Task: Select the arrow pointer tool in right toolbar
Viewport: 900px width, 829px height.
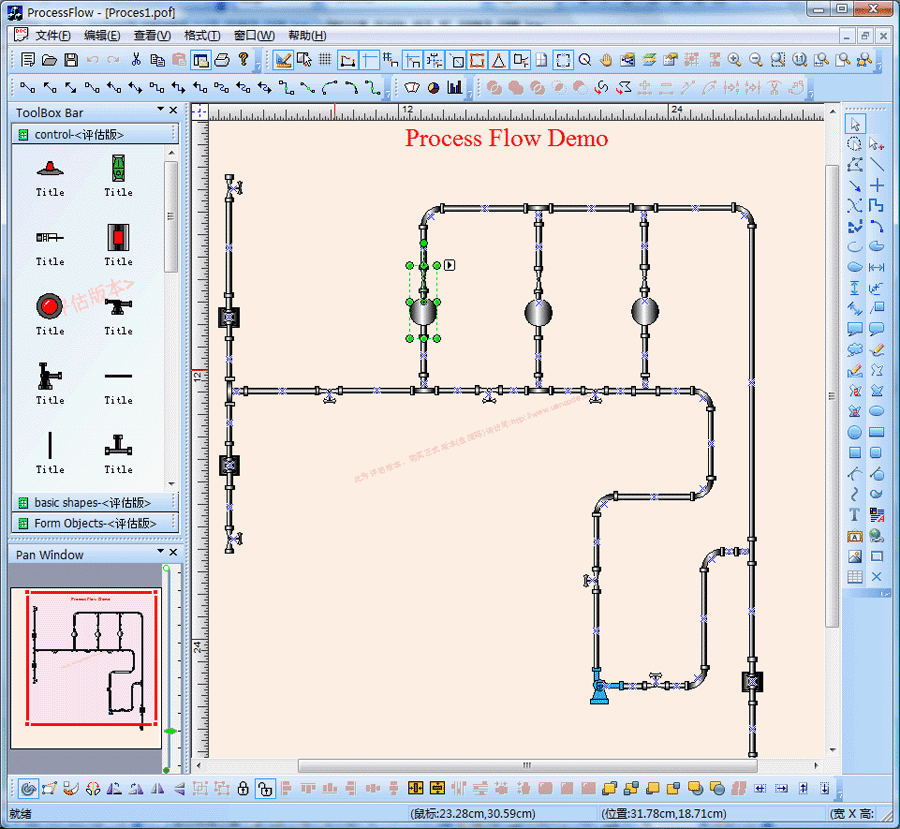Action: pyautogui.click(x=854, y=124)
